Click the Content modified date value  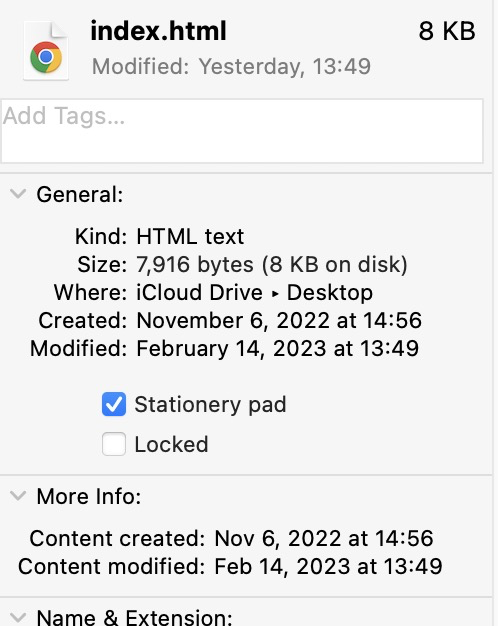(x=328, y=566)
